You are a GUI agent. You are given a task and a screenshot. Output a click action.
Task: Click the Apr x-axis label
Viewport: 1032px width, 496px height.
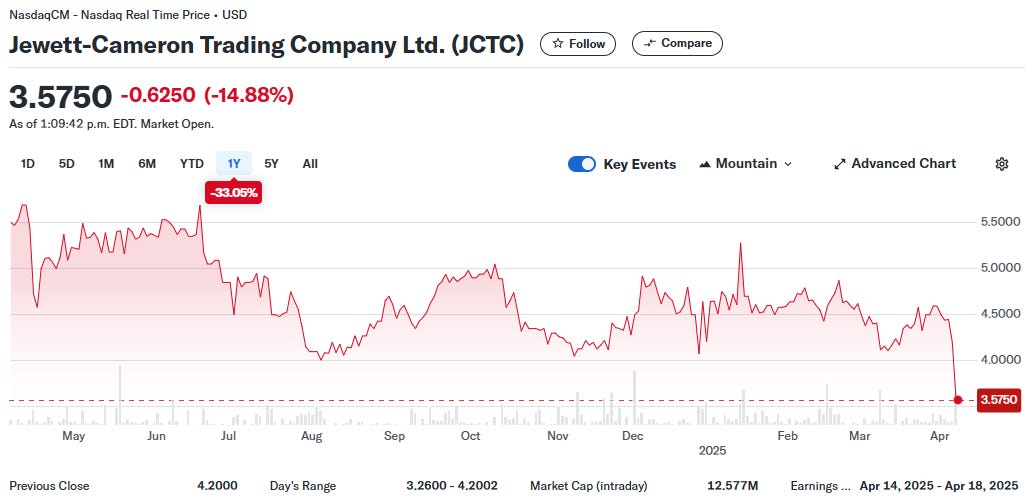(x=940, y=436)
